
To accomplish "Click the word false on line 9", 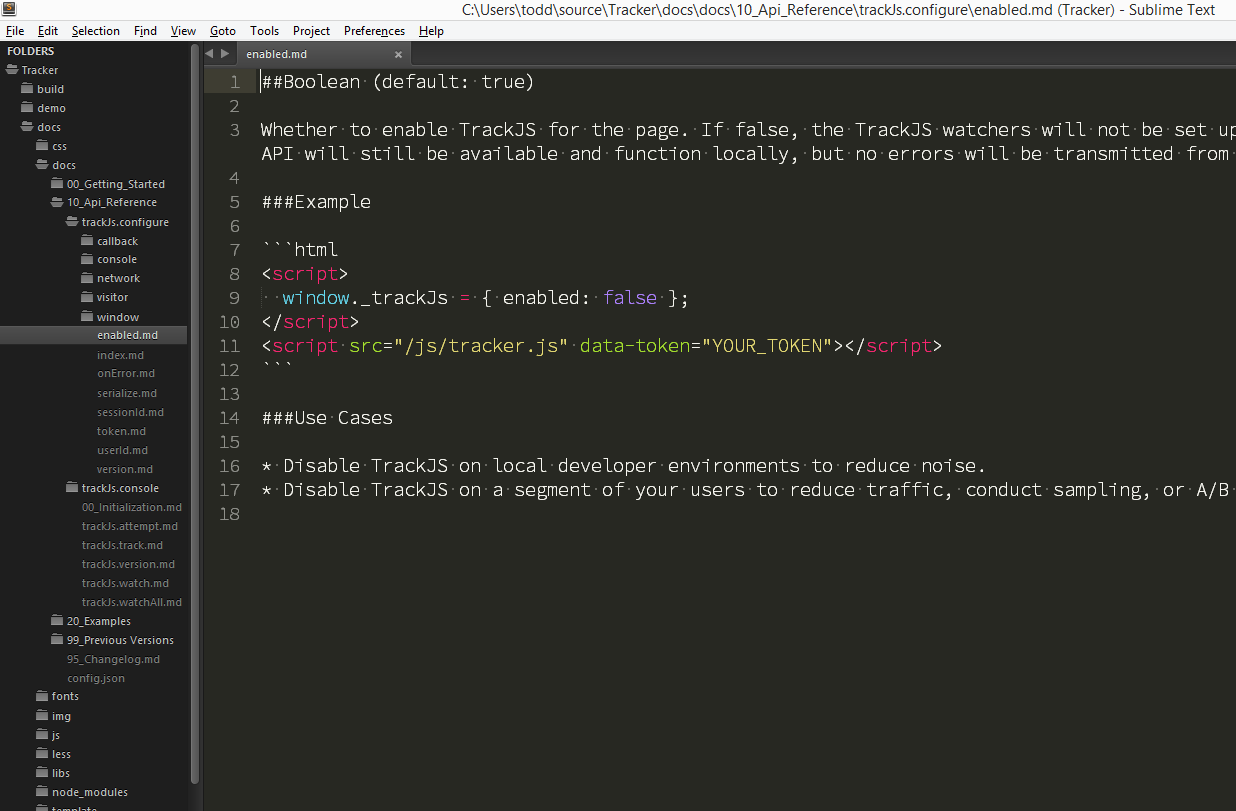I will [631, 298].
